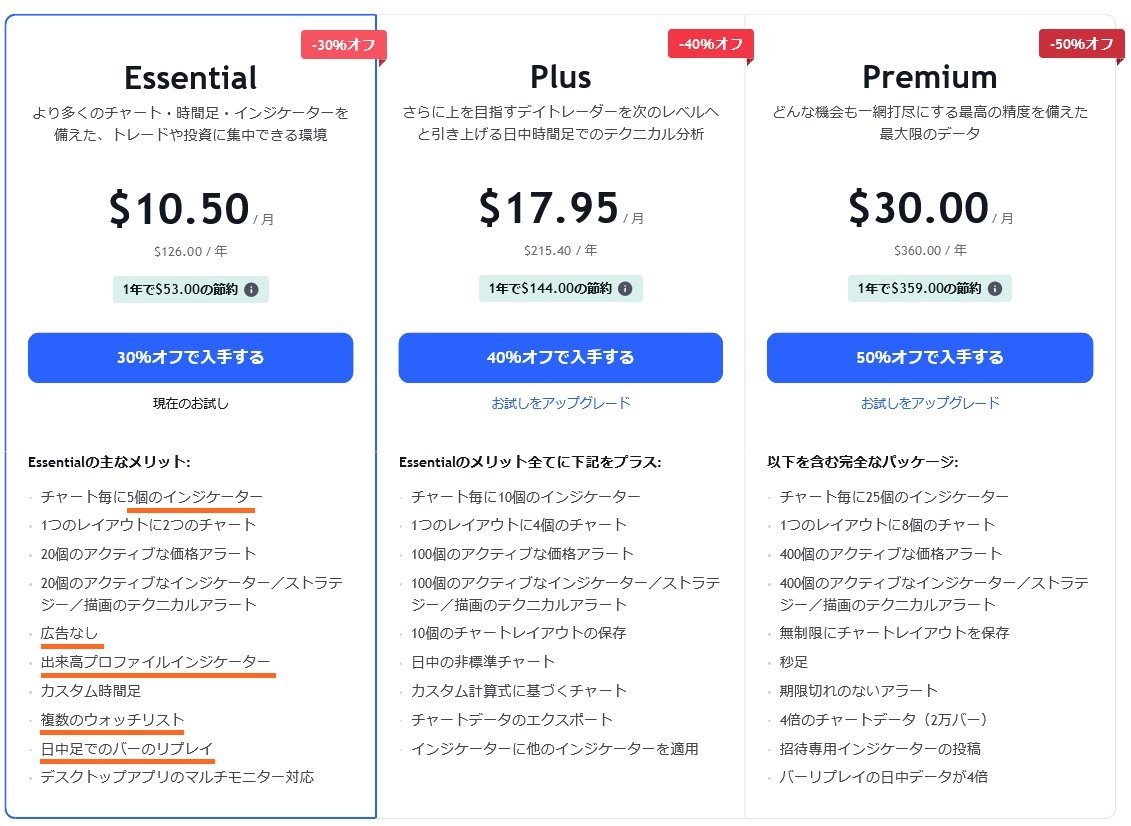Image resolution: width=1131 pixels, height=826 pixels.
Task: Select the Essential plan heading
Action: click(191, 77)
